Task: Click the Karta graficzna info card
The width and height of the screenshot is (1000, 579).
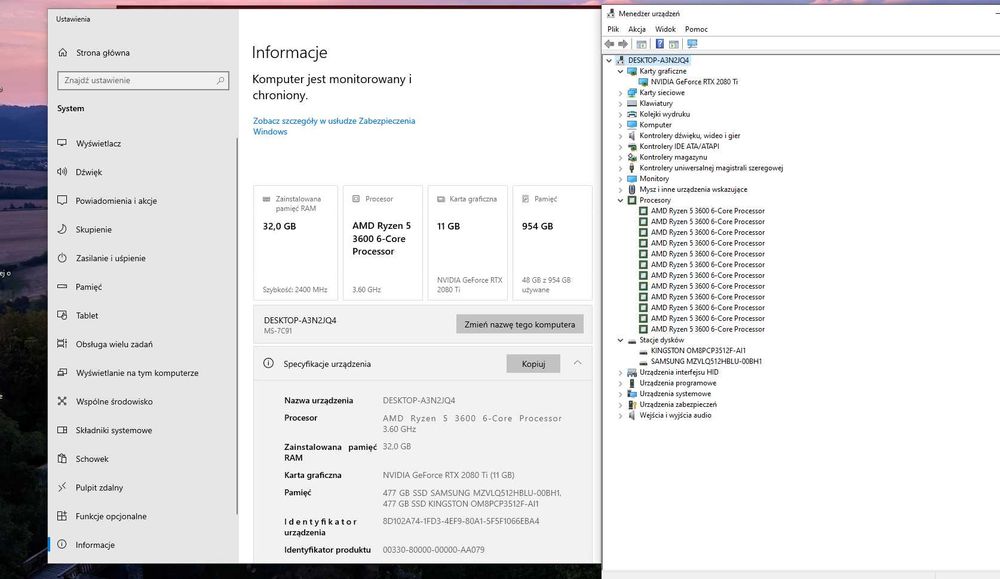Action: (468, 243)
